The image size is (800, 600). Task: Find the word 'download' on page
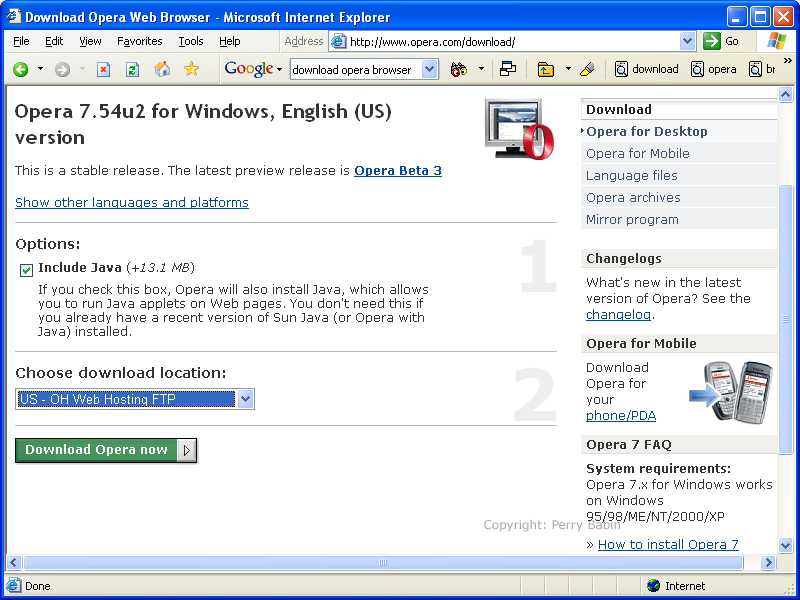coord(647,69)
